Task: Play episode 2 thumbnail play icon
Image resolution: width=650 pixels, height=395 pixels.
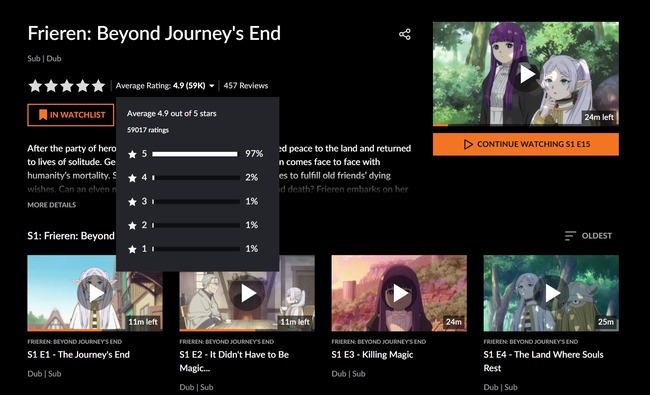Action: point(247,293)
